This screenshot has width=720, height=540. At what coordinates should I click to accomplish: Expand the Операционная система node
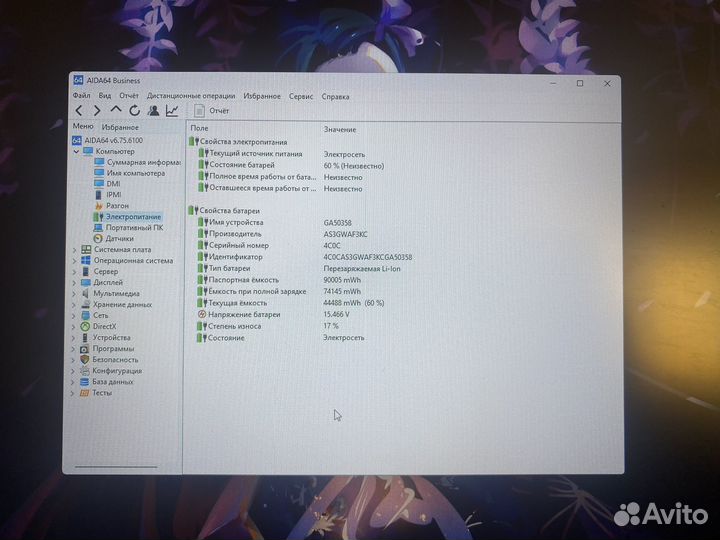(74, 261)
